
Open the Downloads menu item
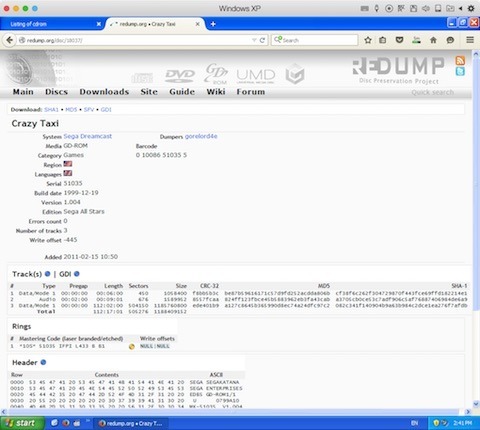104,92
